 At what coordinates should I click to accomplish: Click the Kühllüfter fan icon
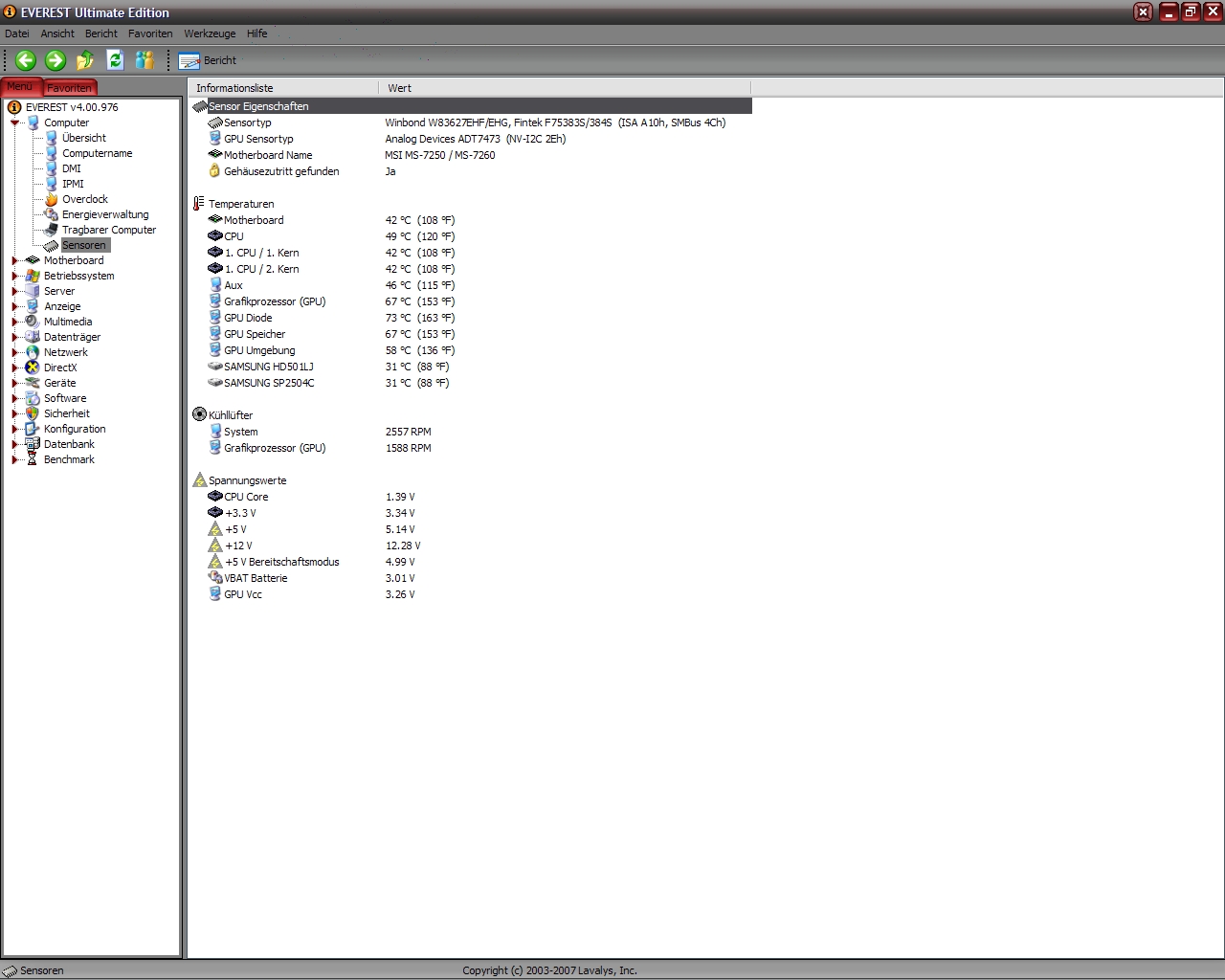(x=199, y=415)
